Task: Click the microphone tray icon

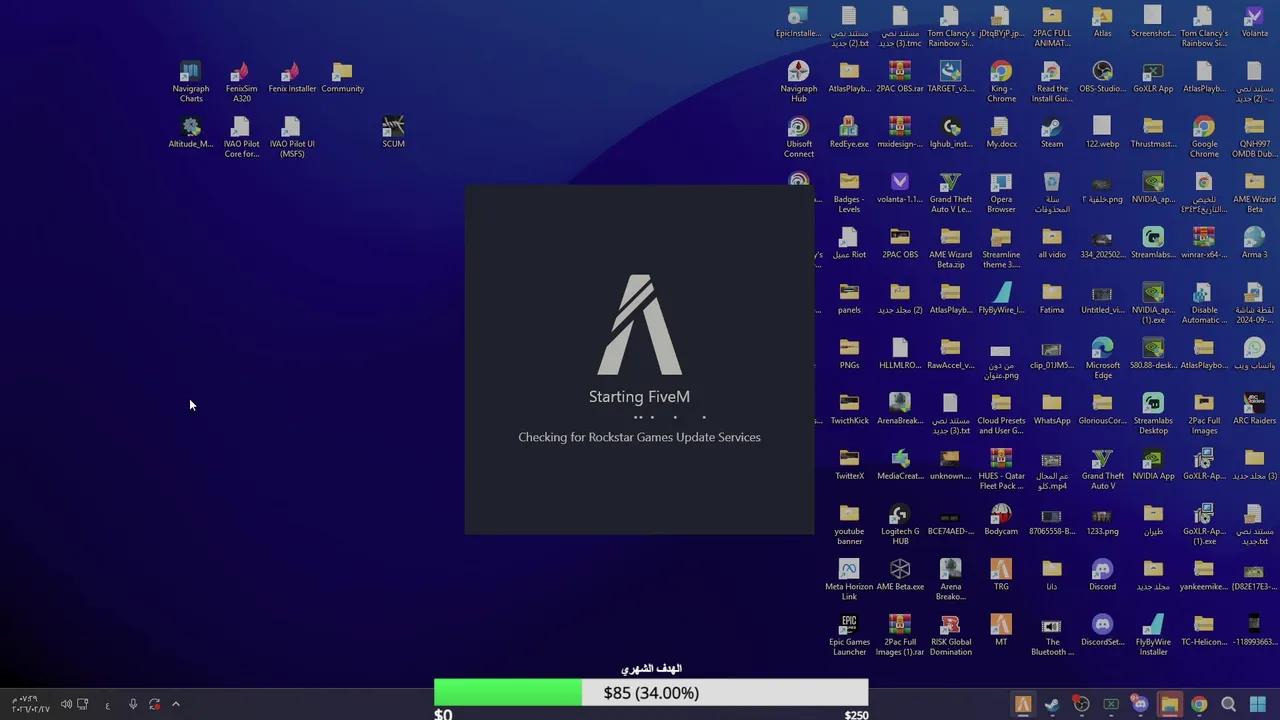Action: (132, 704)
